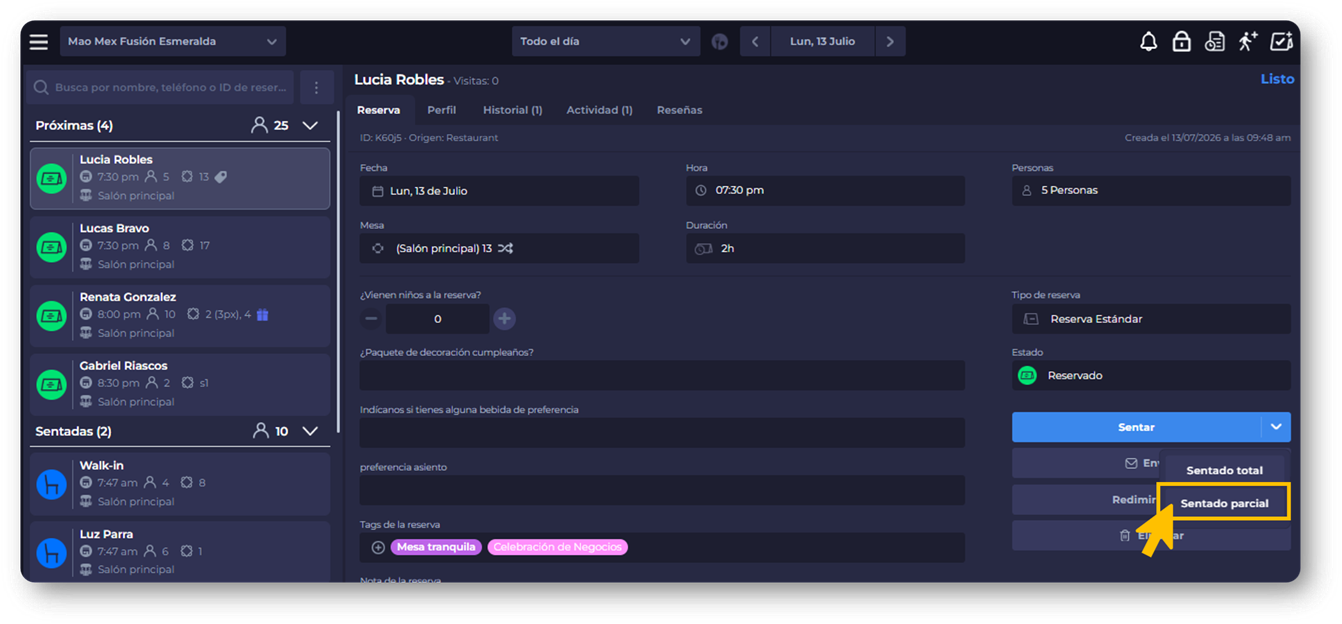This screenshot has width=1342, height=624.
Task: Open the Sentar split-button dropdown arrow
Action: click(1276, 427)
